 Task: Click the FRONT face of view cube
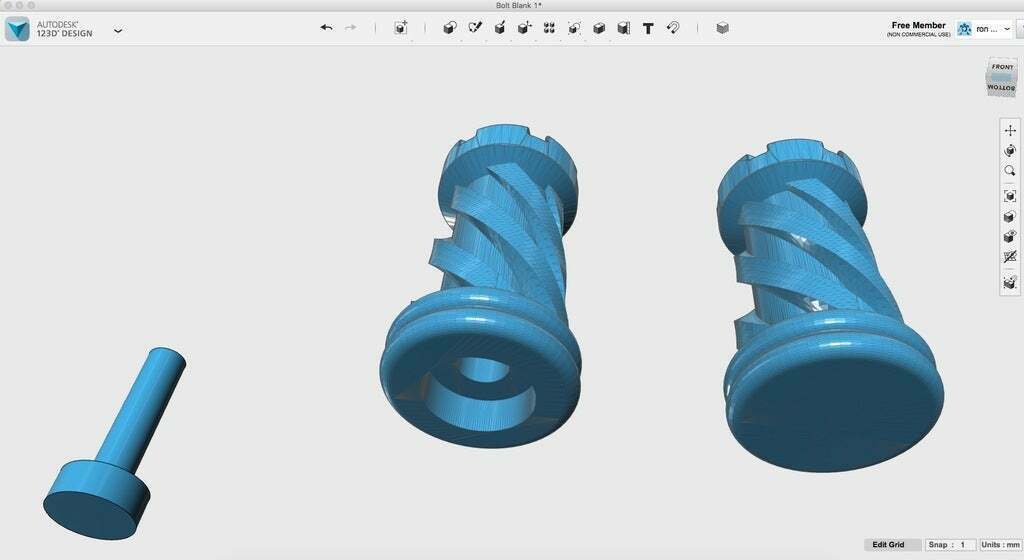[x=1002, y=67]
